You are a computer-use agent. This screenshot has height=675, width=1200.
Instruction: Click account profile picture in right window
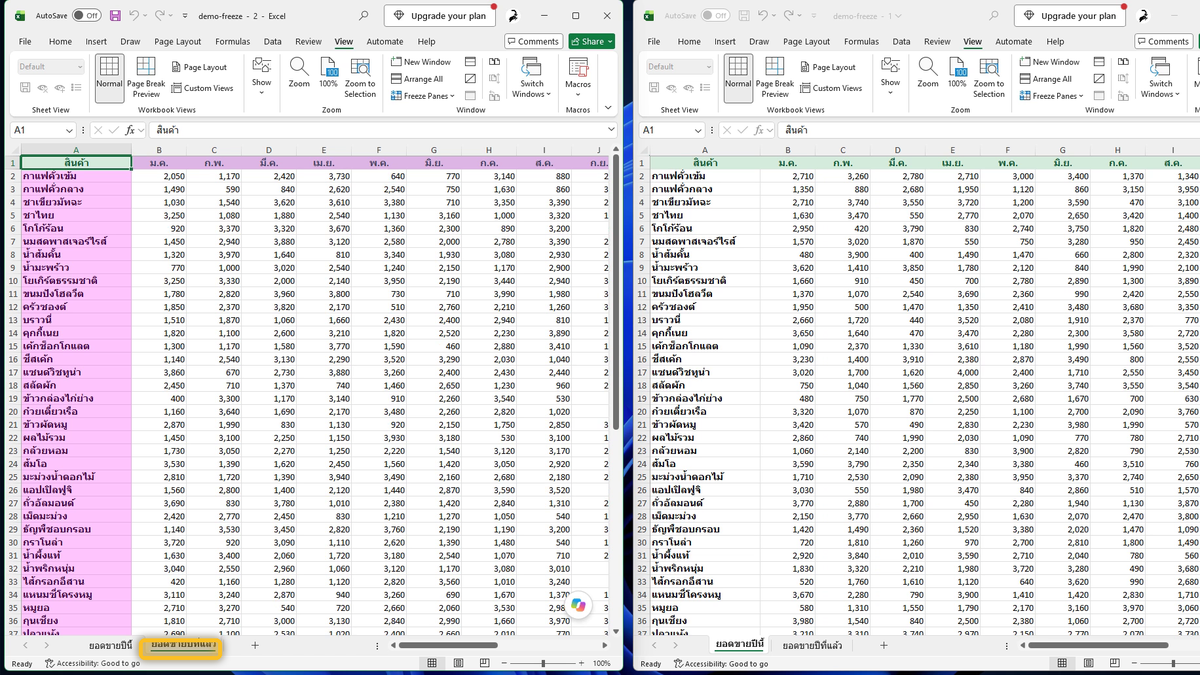coord(1143,16)
